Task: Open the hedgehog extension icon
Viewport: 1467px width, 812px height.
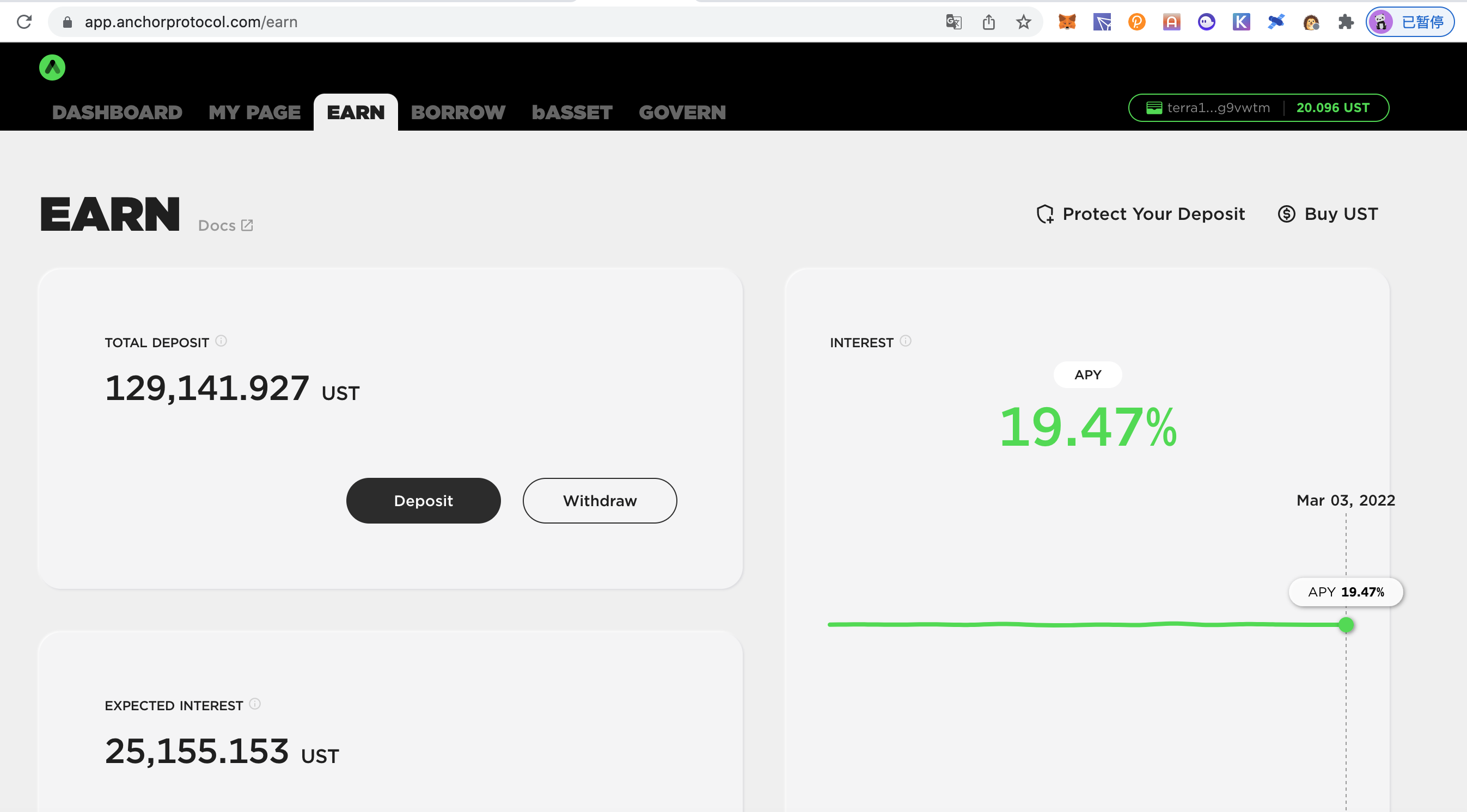Action: pyautogui.click(x=1311, y=22)
